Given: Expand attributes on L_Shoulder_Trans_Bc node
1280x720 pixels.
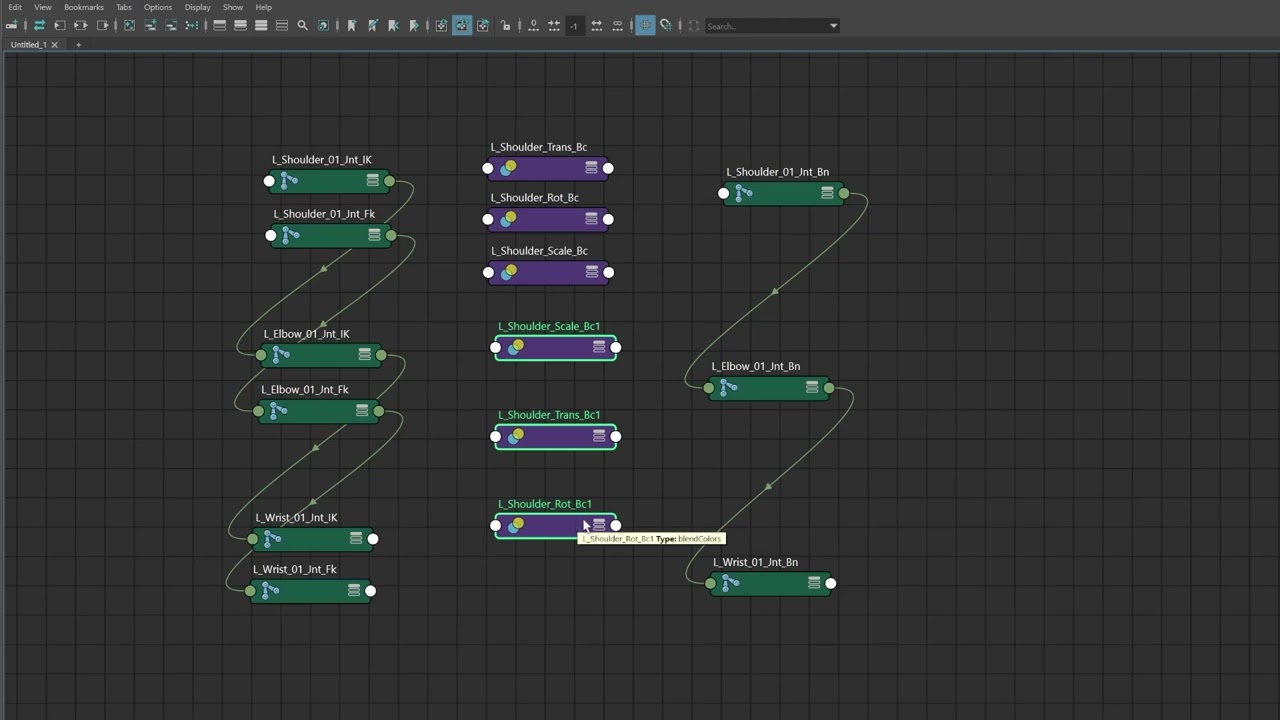Looking at the screenshot, I should (591, 168).
